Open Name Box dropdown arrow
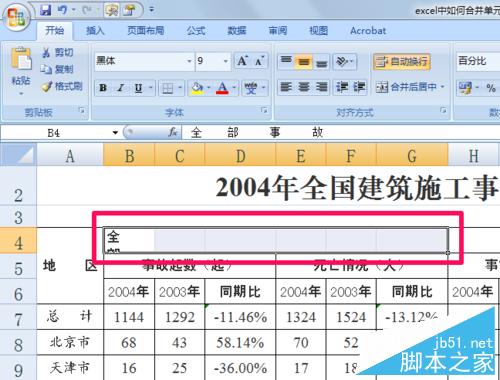This screenshot has width=500, height=380. (115, 133)
